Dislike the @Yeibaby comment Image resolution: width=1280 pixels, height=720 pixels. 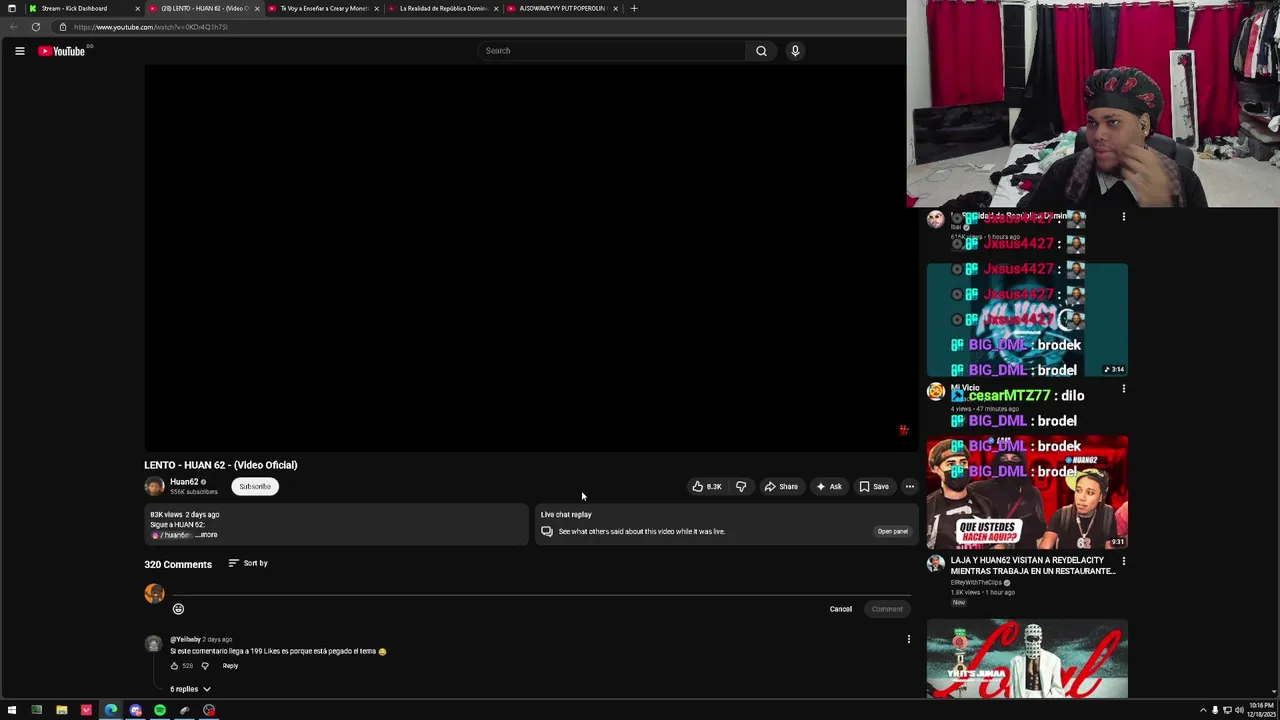point(205,666)
